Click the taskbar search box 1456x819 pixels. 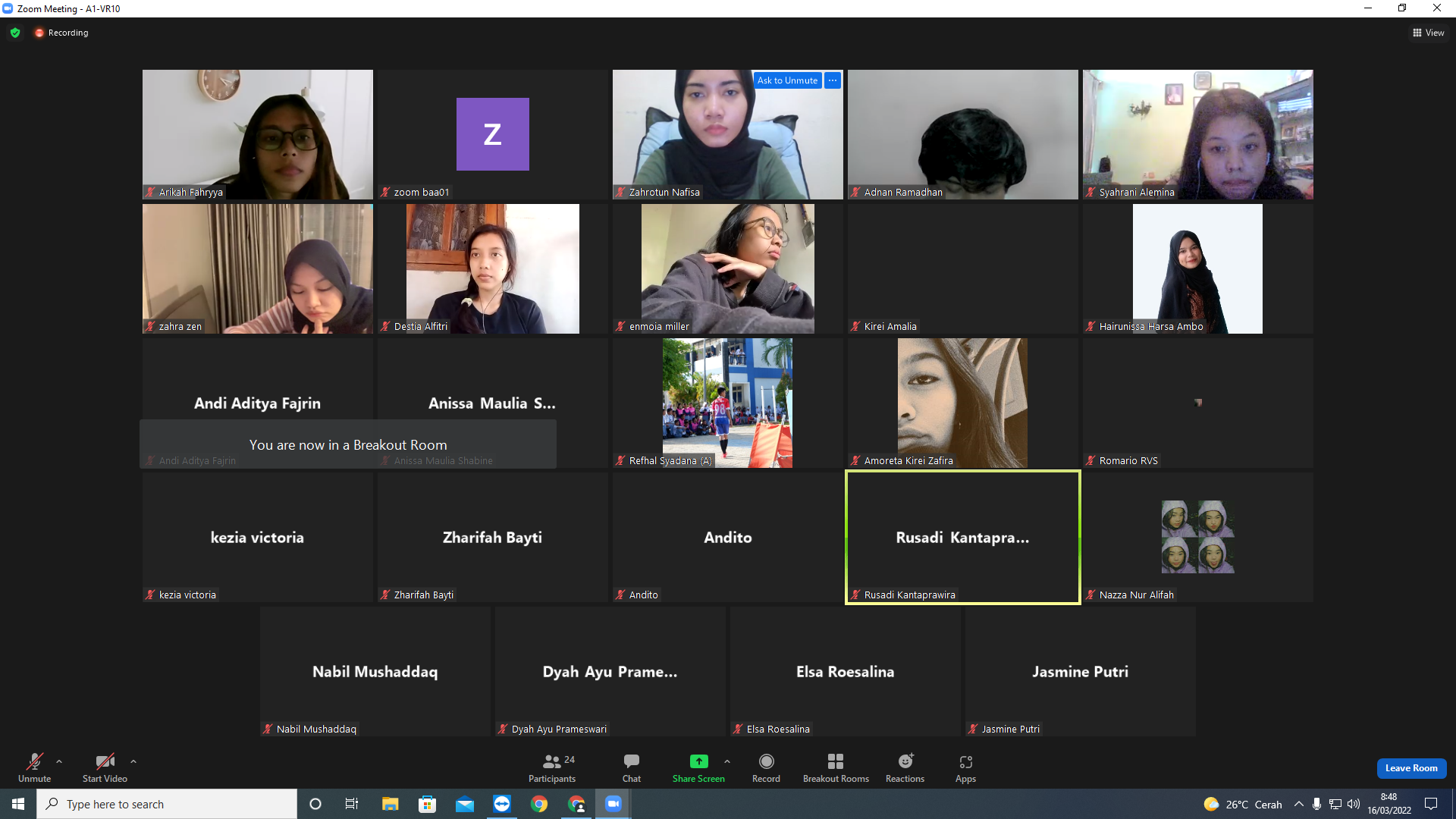(x=167, y=804)
